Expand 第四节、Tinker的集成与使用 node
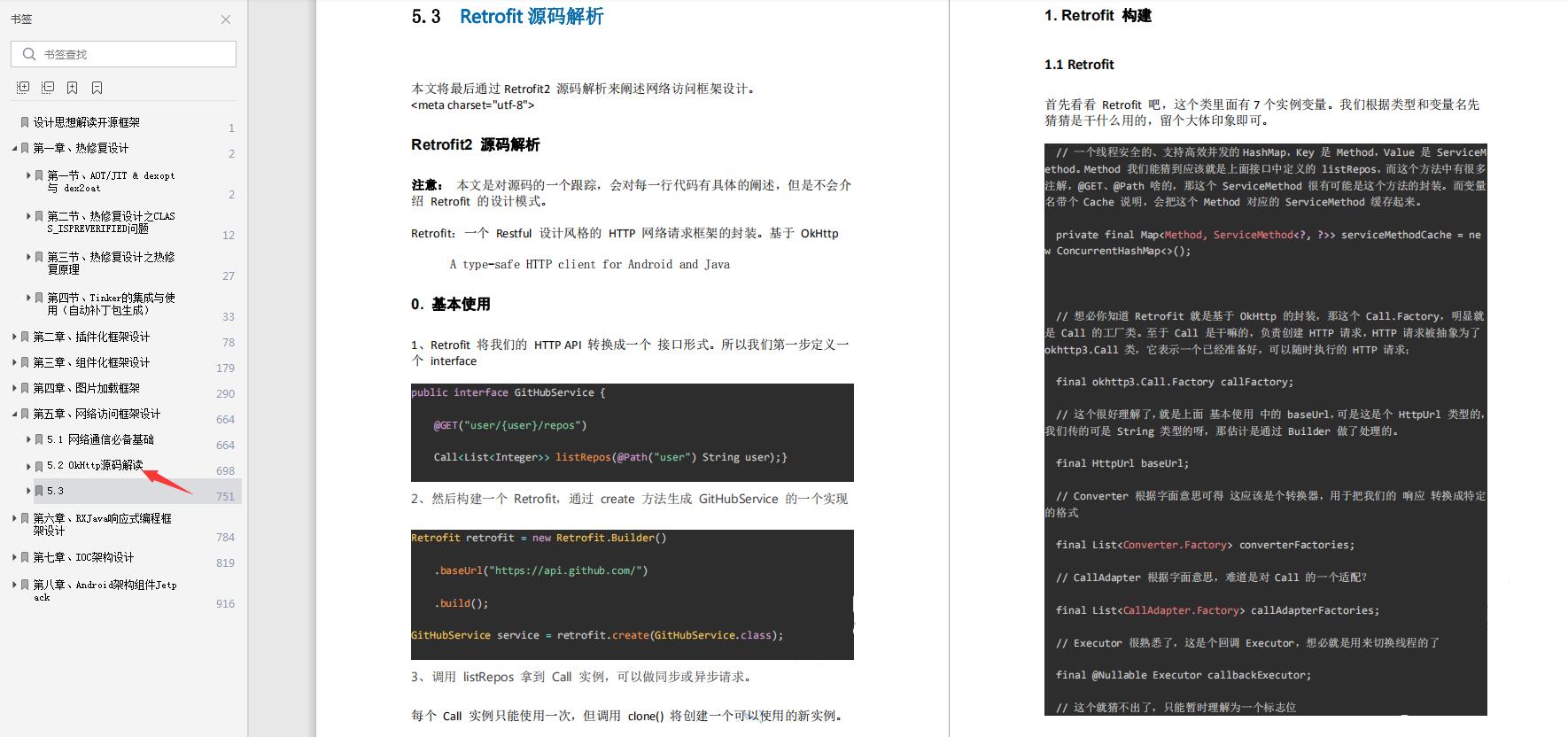 [28, 298]
